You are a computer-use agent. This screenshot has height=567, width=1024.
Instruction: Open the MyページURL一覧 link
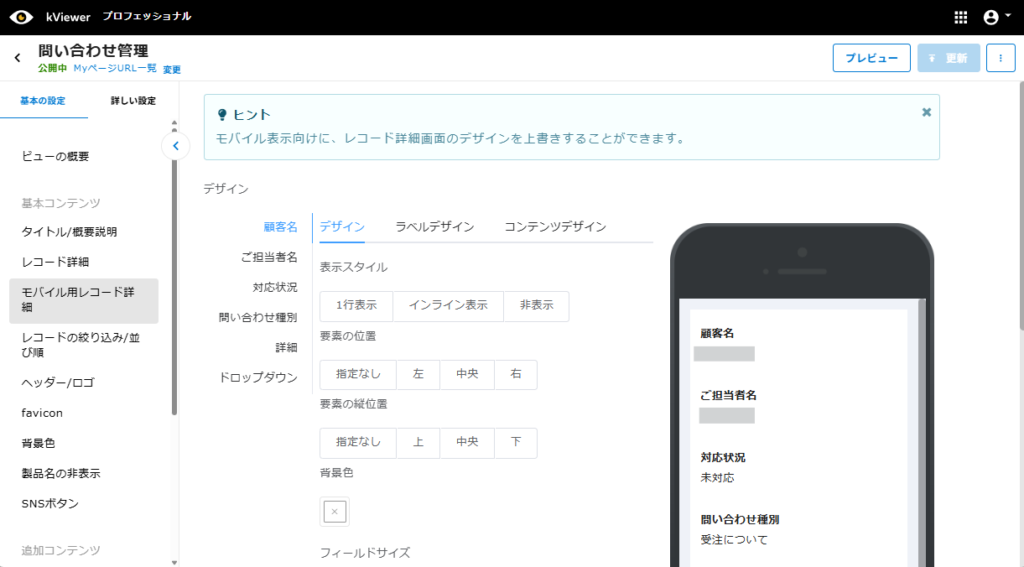(x=115, y=69)
